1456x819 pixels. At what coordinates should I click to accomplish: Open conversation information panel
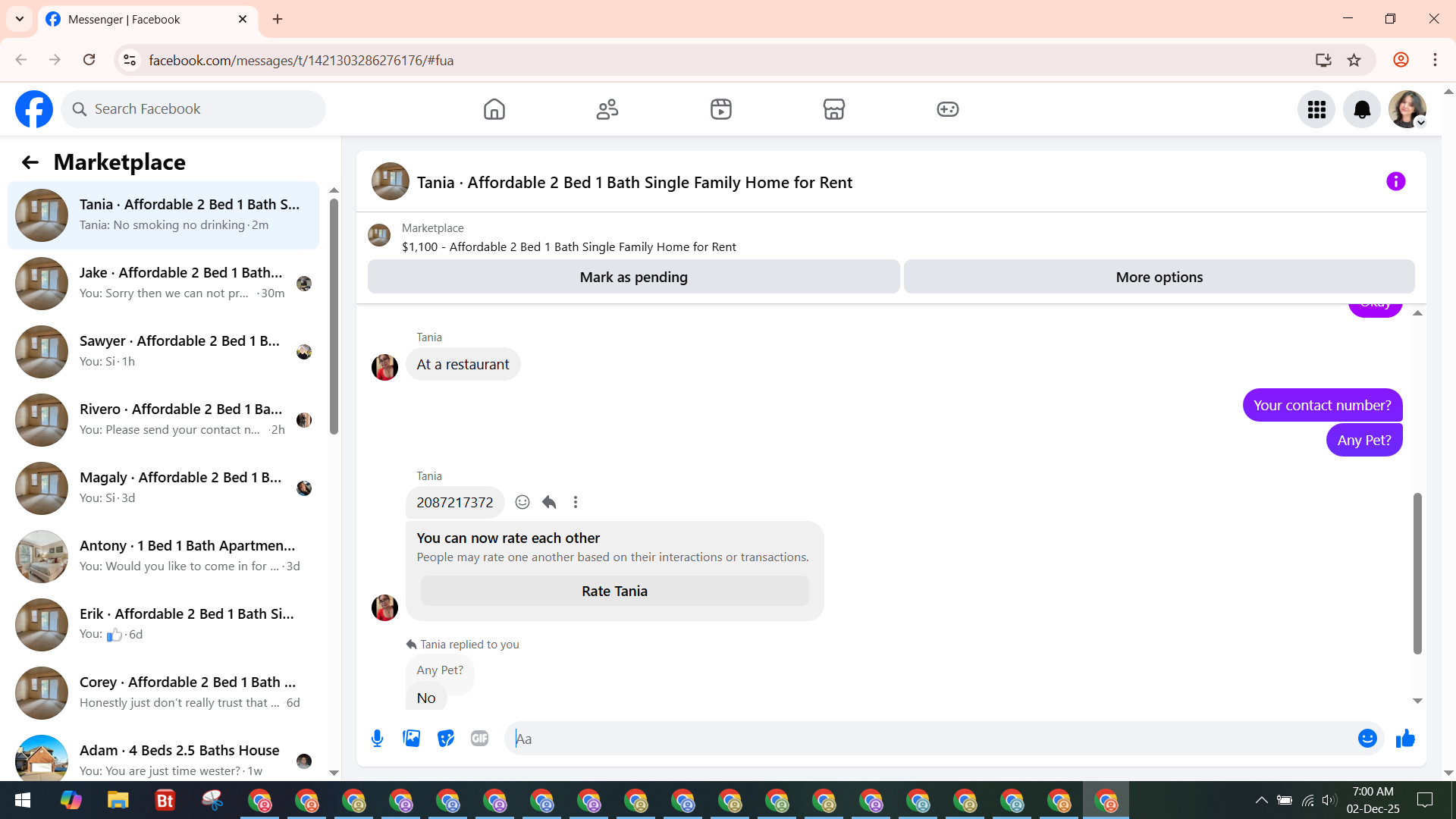pyautogui.click(x=1395, y=182)
